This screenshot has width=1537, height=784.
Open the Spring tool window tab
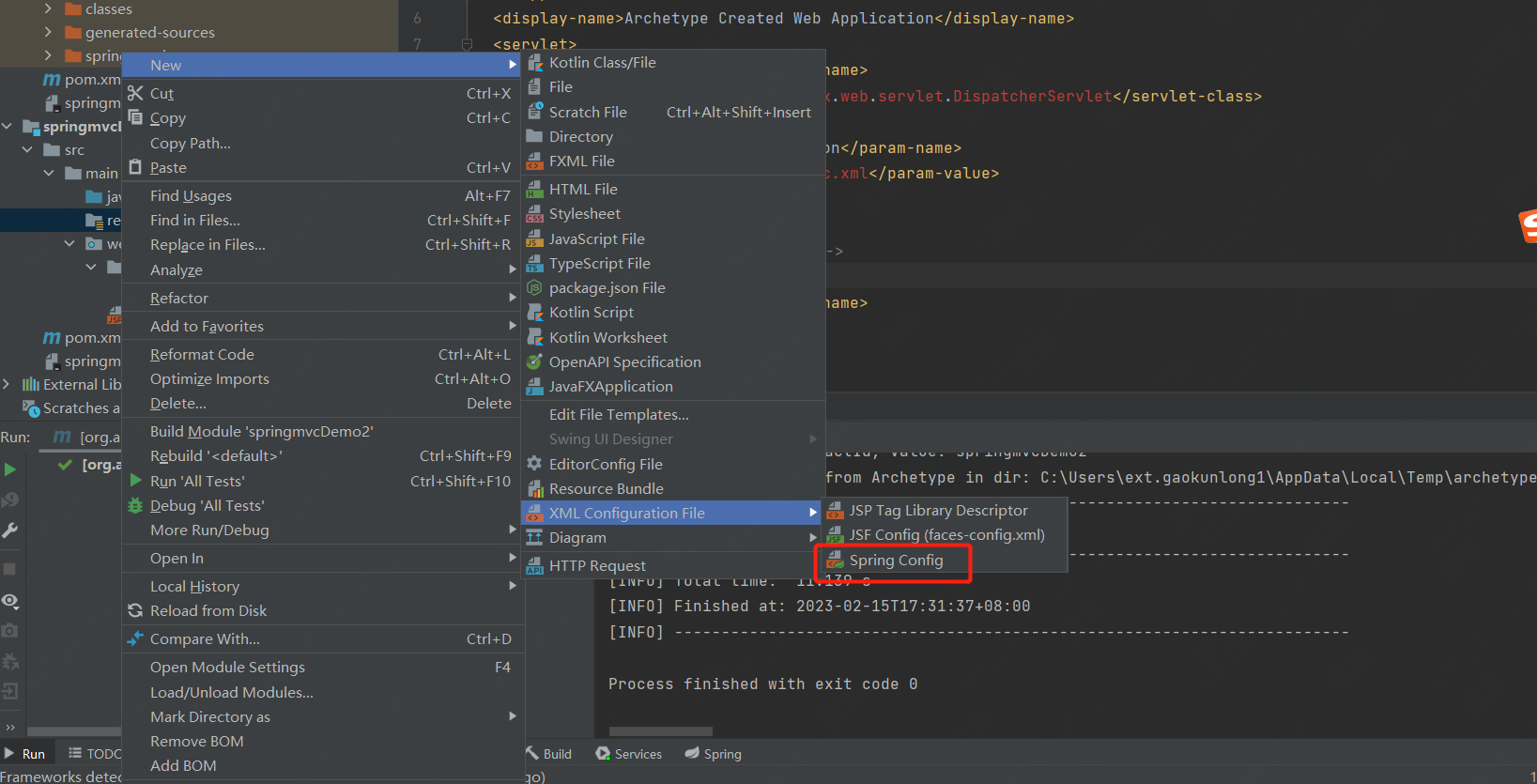pyautogui.click(x=714, y=754)
